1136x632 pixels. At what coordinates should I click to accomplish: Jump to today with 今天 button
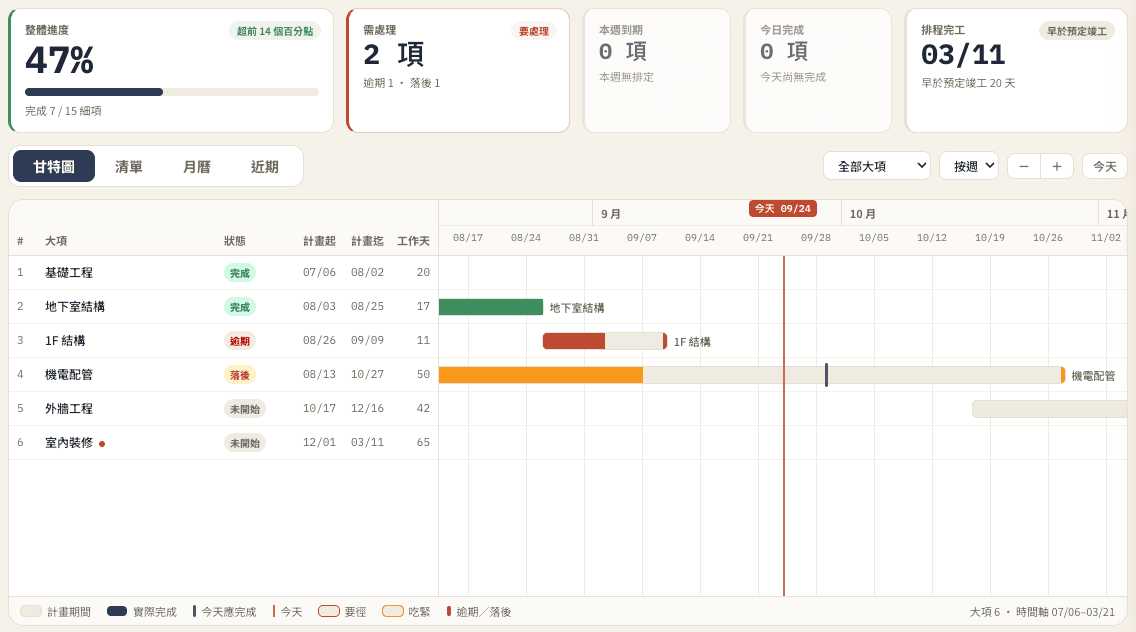point(1105,166)
